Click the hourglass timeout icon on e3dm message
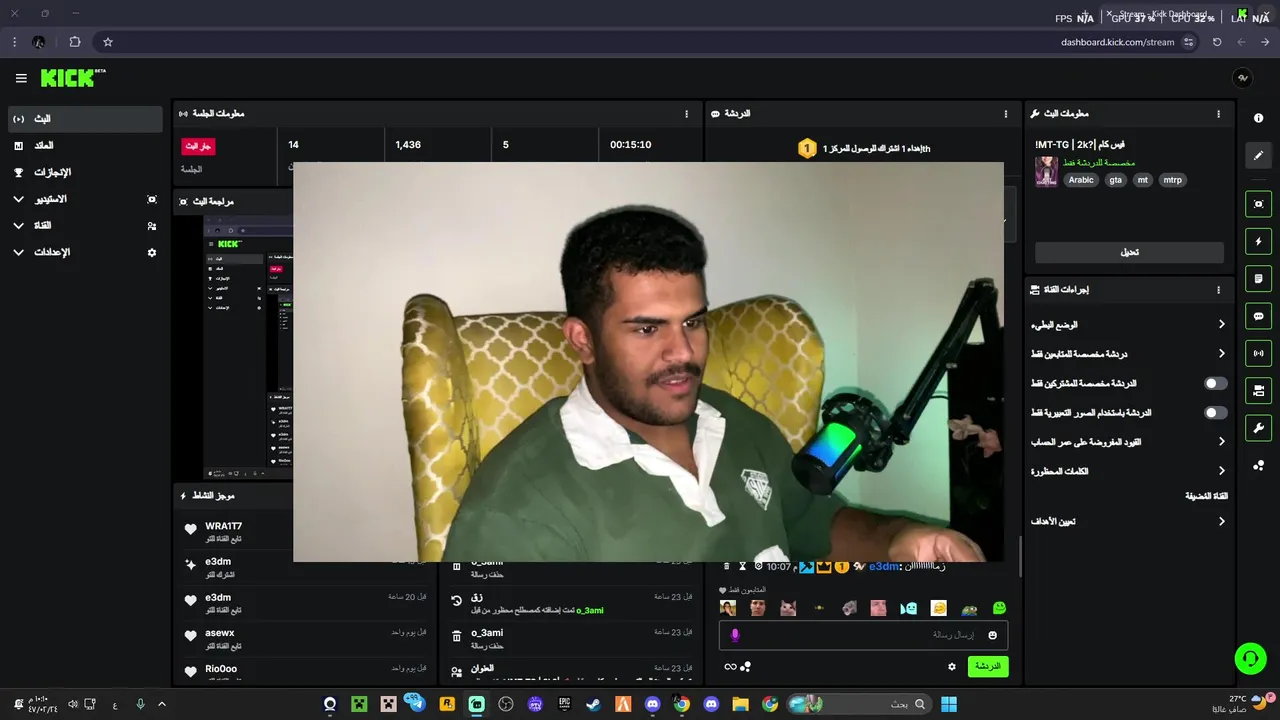 [742, 567]
